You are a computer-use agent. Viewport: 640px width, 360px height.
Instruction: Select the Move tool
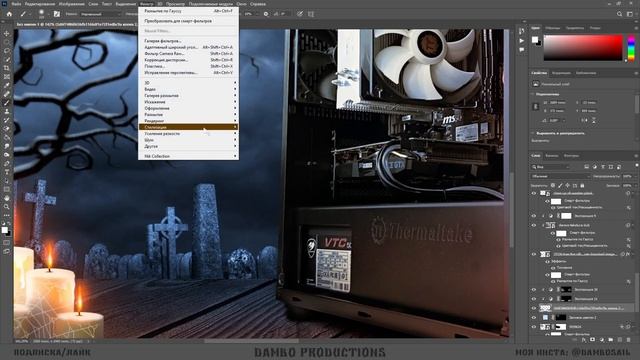[x=7, y=33]
